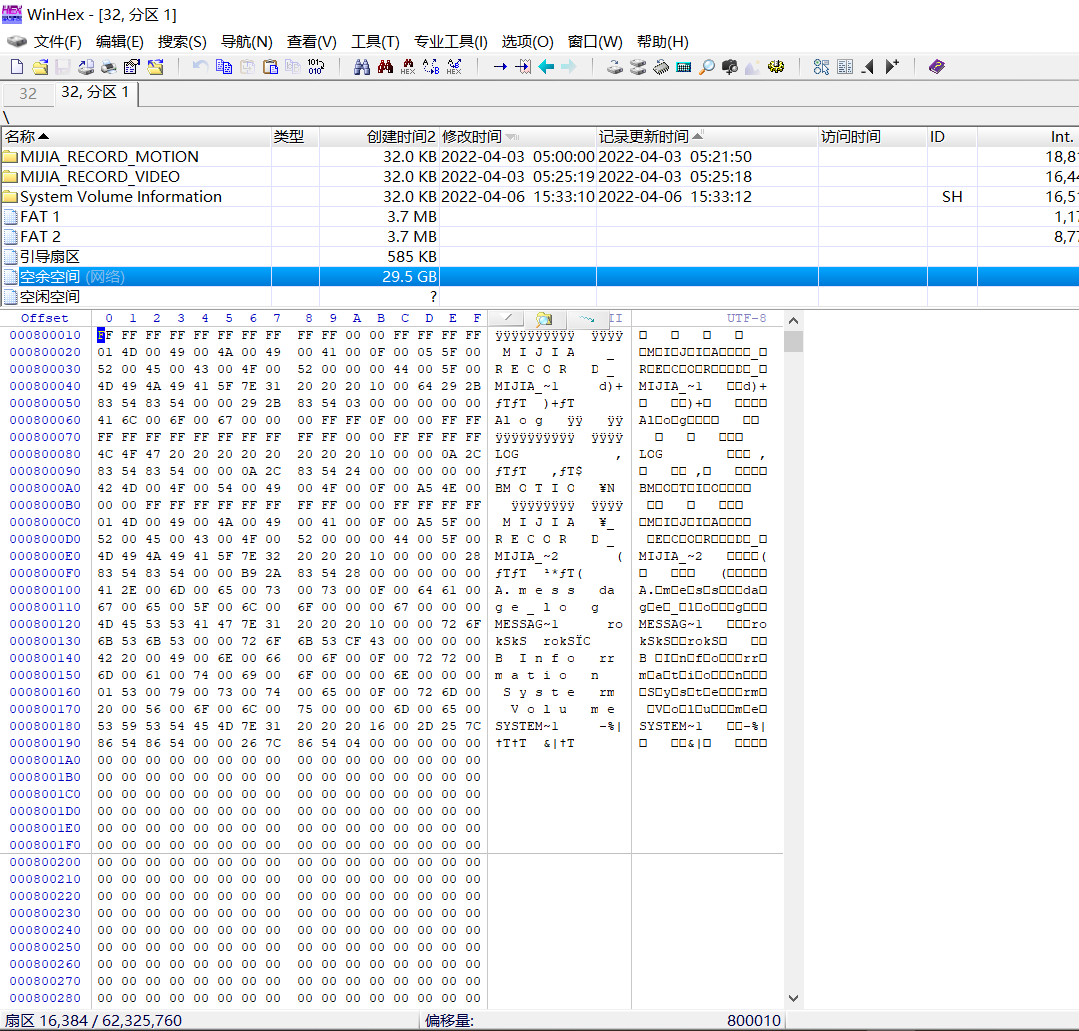Click the copy block icon

click(224, 67)
